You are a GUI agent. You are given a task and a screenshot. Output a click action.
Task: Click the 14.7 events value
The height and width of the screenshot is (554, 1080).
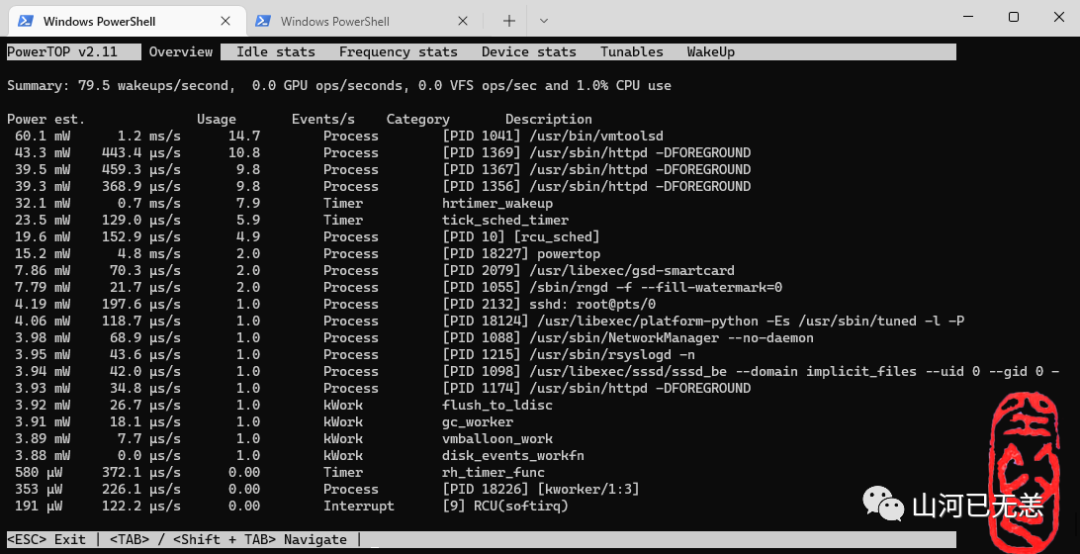coord(245,136)
